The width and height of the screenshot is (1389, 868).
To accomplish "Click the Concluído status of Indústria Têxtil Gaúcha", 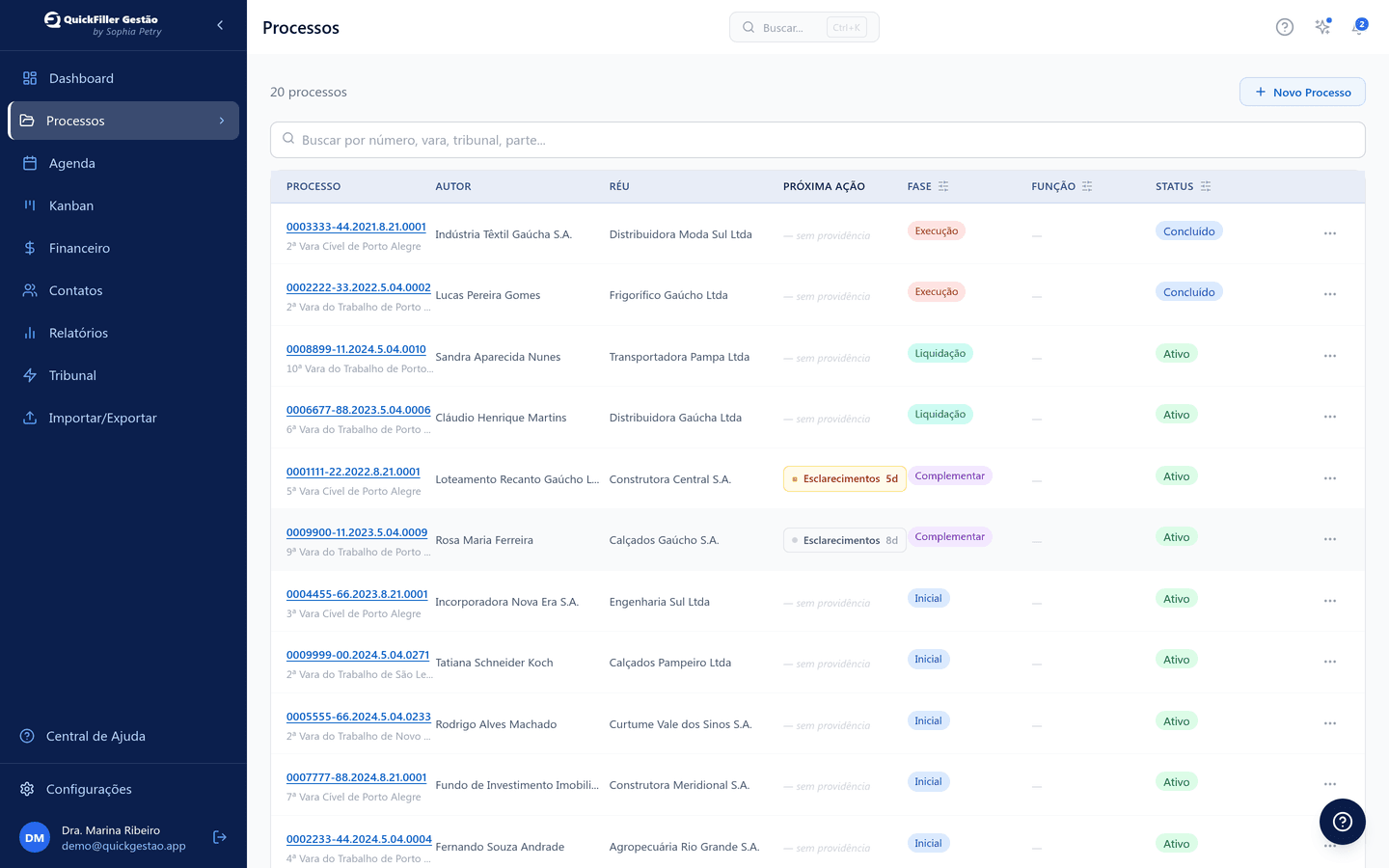I will coord(1188,231).
